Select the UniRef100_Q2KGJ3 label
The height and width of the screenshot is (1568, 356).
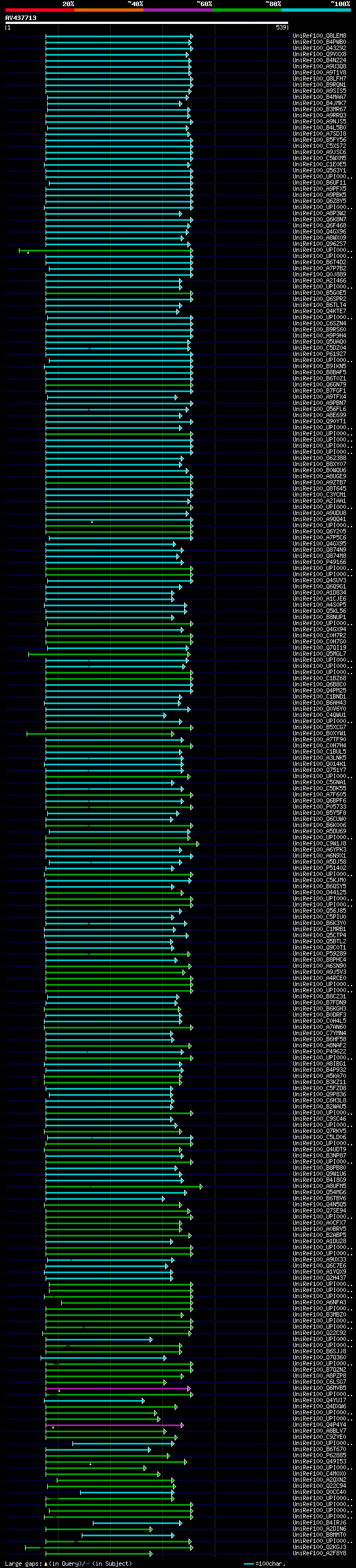[319, 1547]
